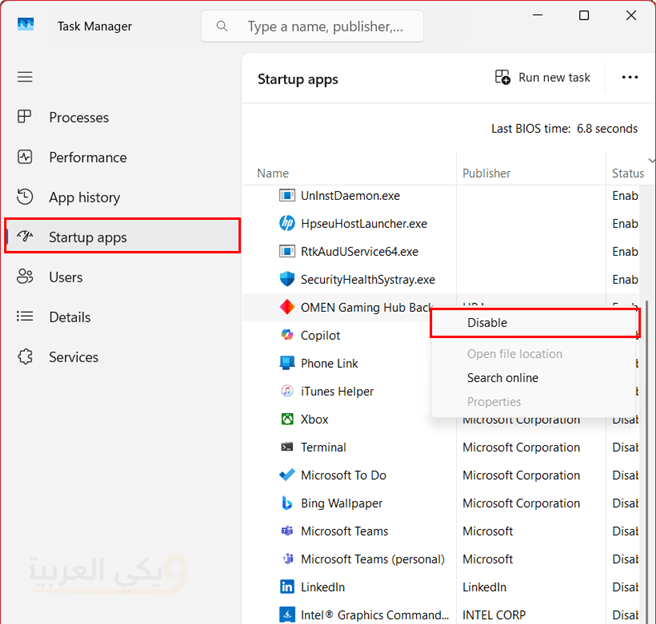
Task: Click the vertical scrollbar of the list
Action: 648,460
